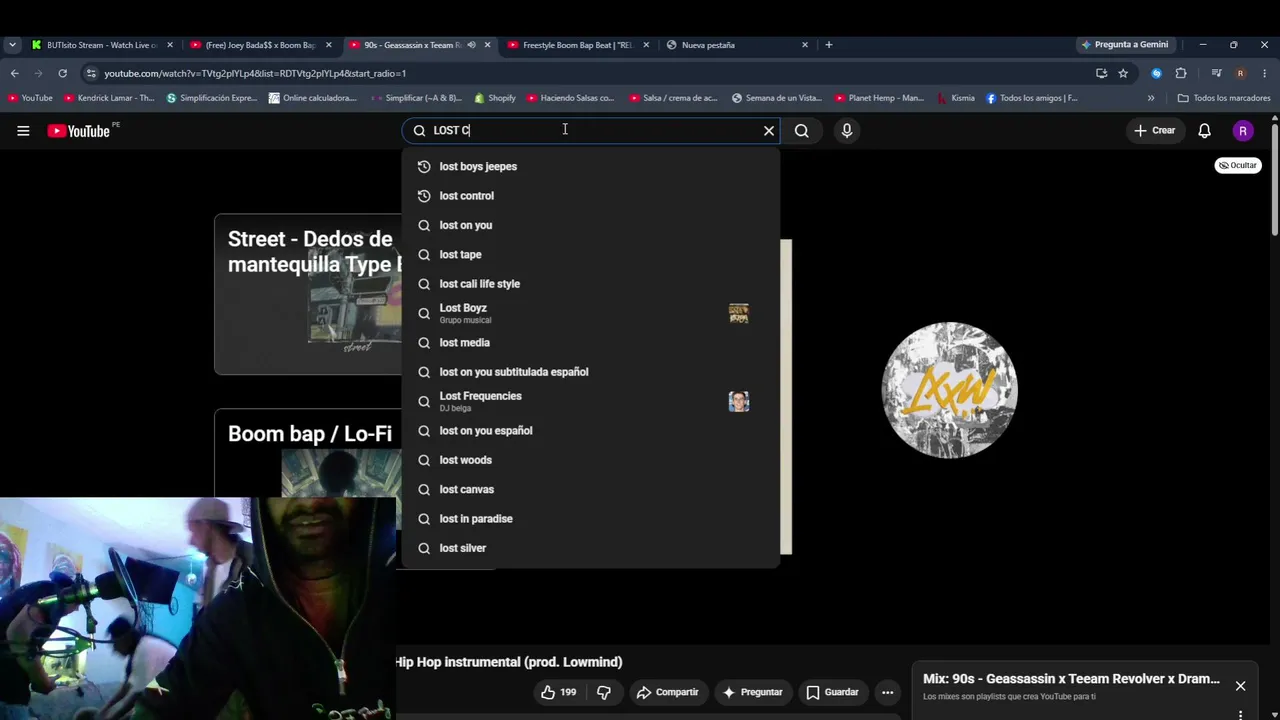Open the YouTube bookmark

point(30,98)
